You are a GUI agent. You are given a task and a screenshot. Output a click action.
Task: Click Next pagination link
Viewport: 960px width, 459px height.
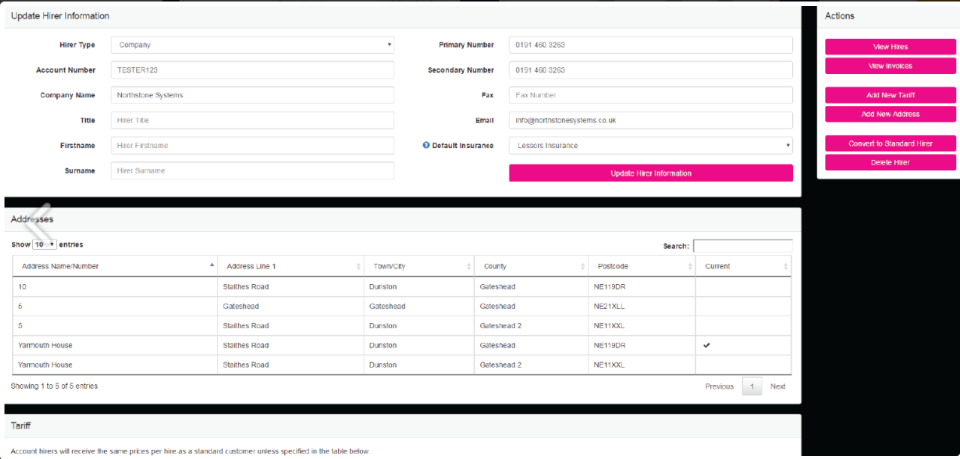778,386
